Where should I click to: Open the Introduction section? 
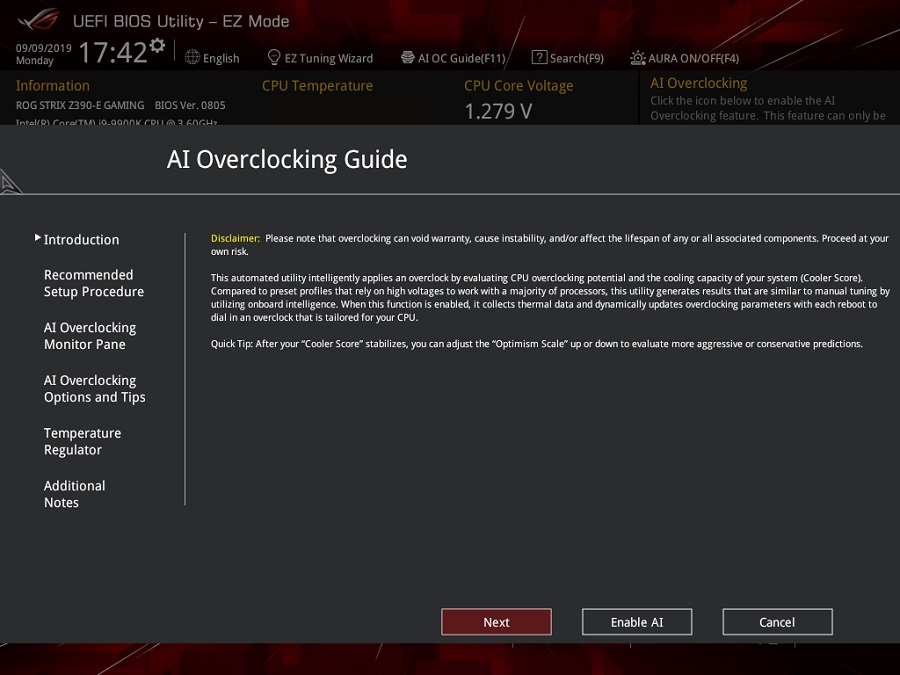click(82, 239)
